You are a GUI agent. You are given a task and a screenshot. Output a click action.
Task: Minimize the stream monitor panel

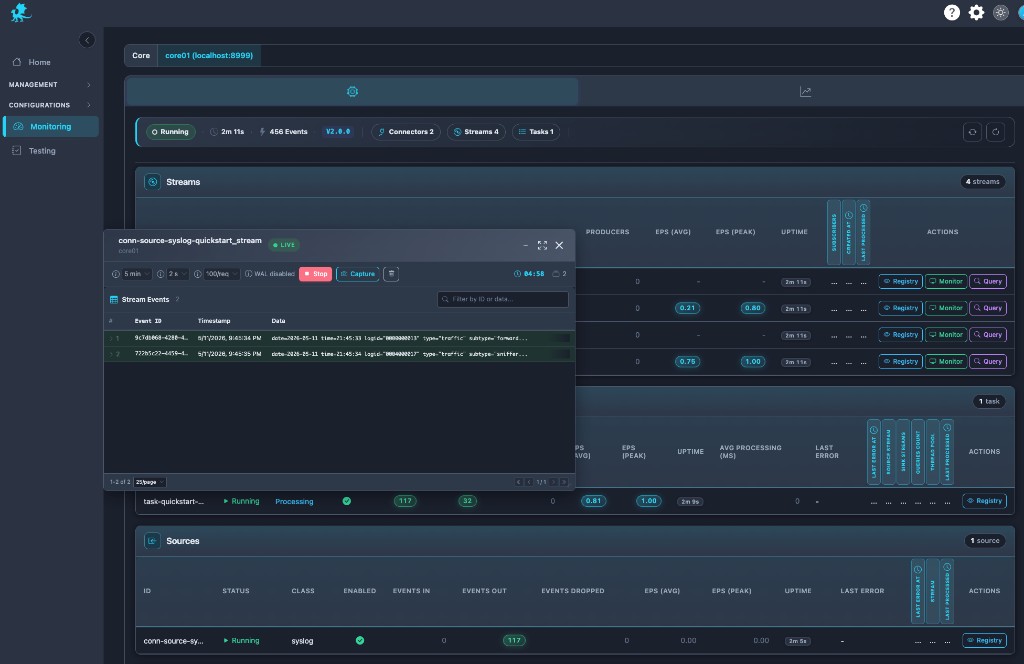click(x=525, y=245)
